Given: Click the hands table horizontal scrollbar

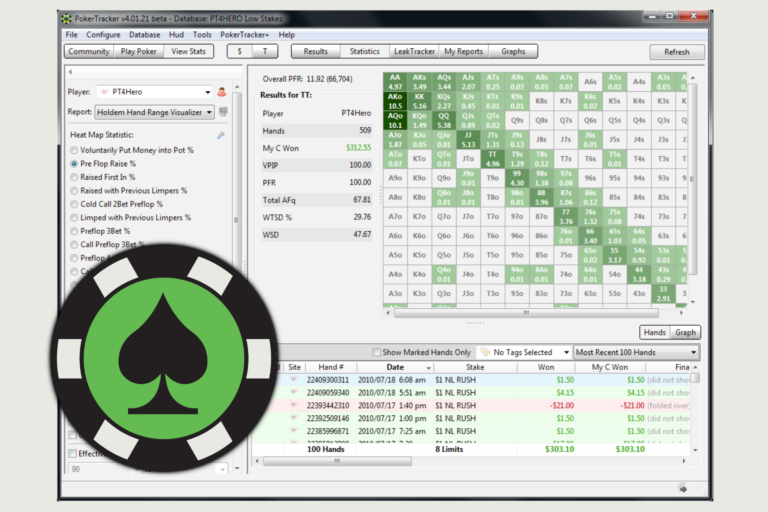Looking at the screenshot, I should point(337,461).
